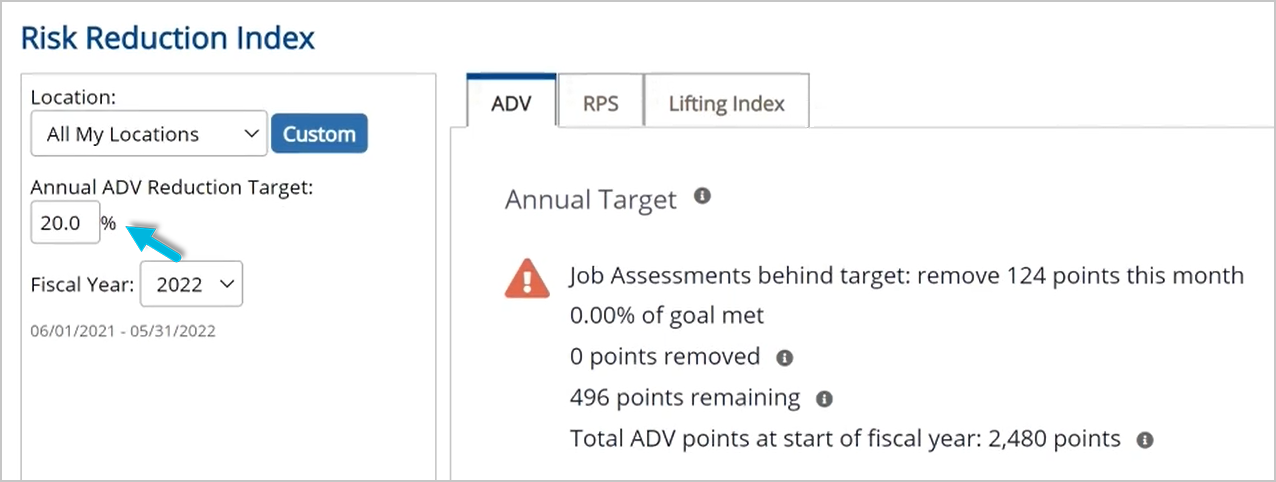Click the fiscal date range text

pos(123,331)
